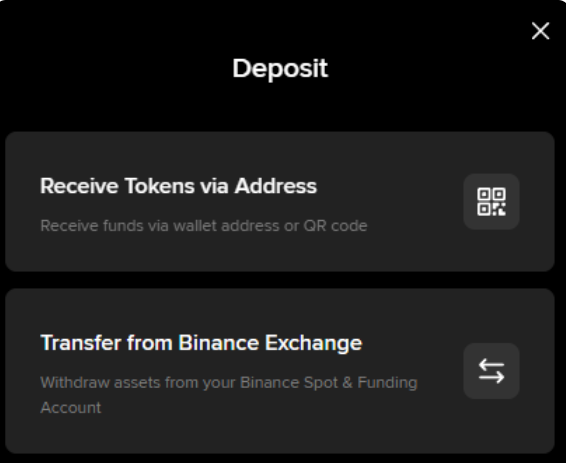Image resolution: width=566 pixels, height=463 pixels.
Task: Select Transfer from Binance Exchange option
Action: click(x=280, y=371)
